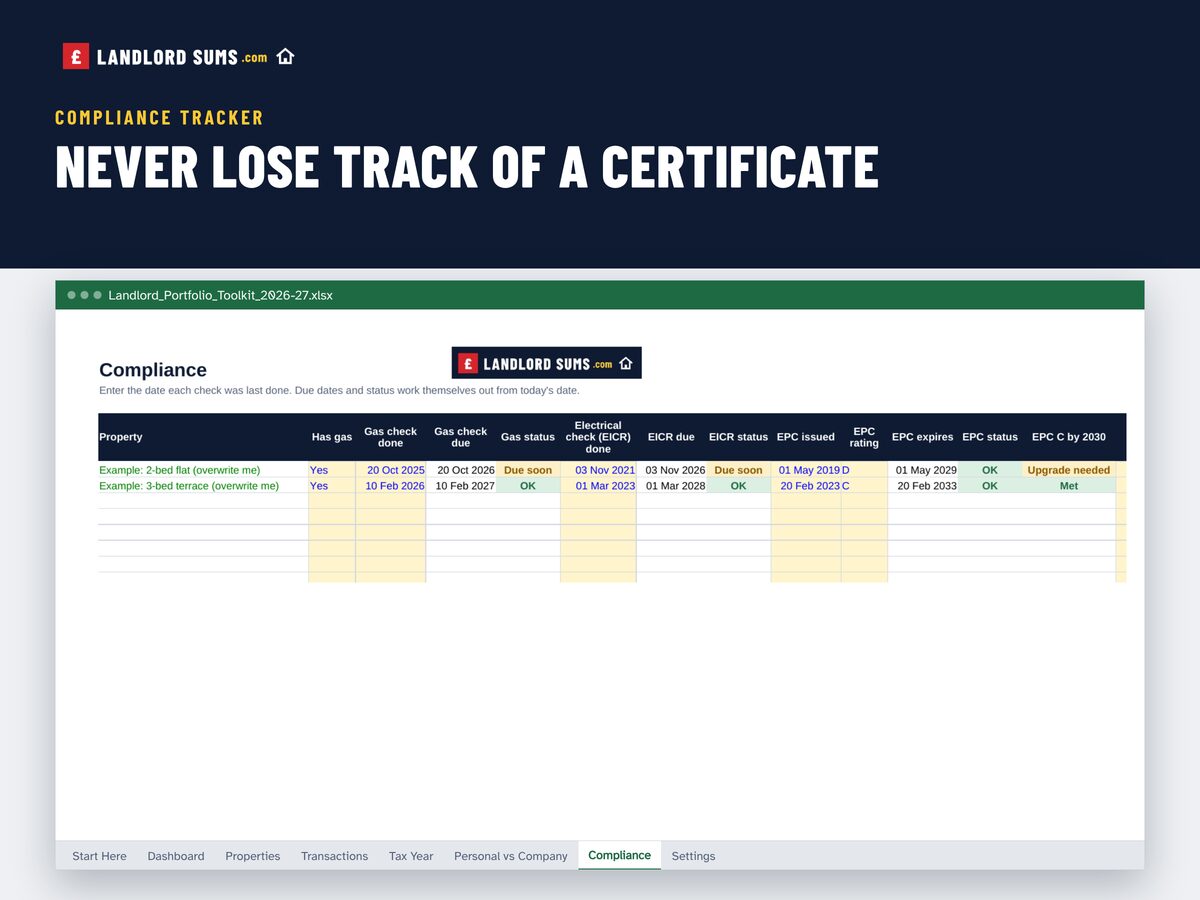Select the EPC rating column header
The height and width of the screenshot is (900, 1200).
click(864, 437)
